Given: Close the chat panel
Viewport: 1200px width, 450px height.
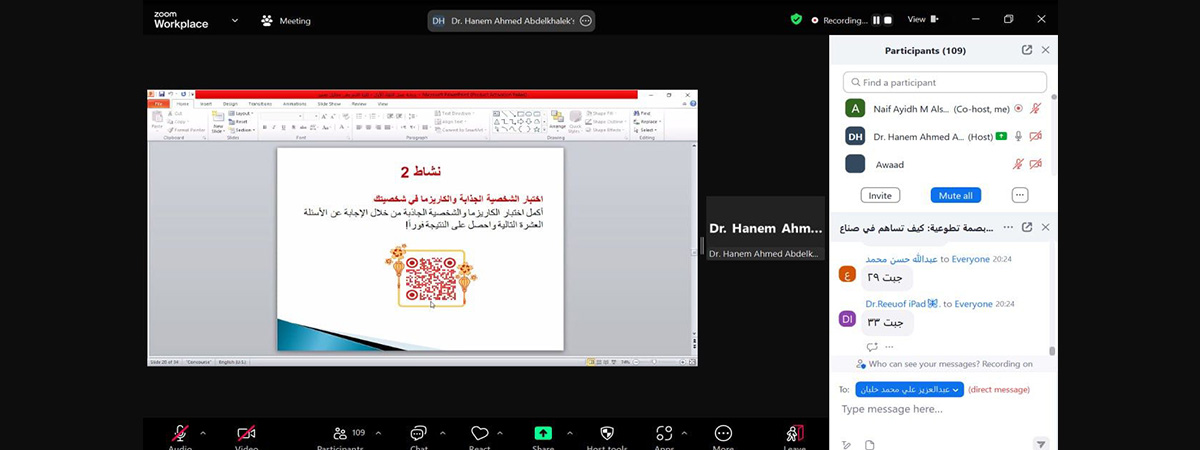Looking at the screenshot, I should 1046,228.
